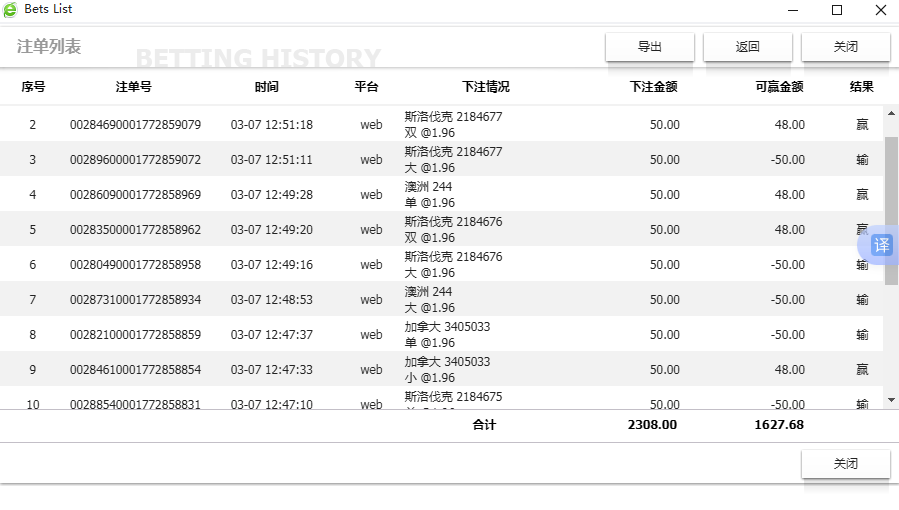899x510 pixels.
Task: Click web platform cell in row 6
Action: tap(371, 264)
